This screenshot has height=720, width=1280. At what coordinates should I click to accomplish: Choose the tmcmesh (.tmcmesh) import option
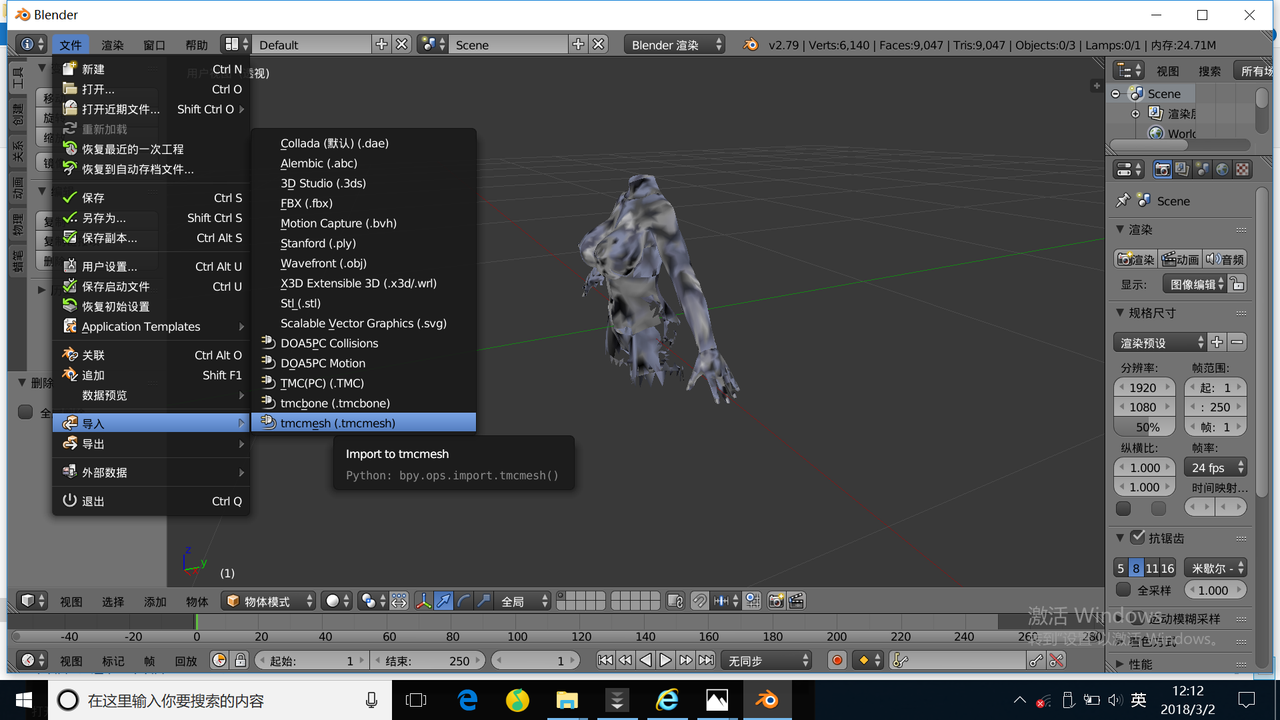point(363,423)
